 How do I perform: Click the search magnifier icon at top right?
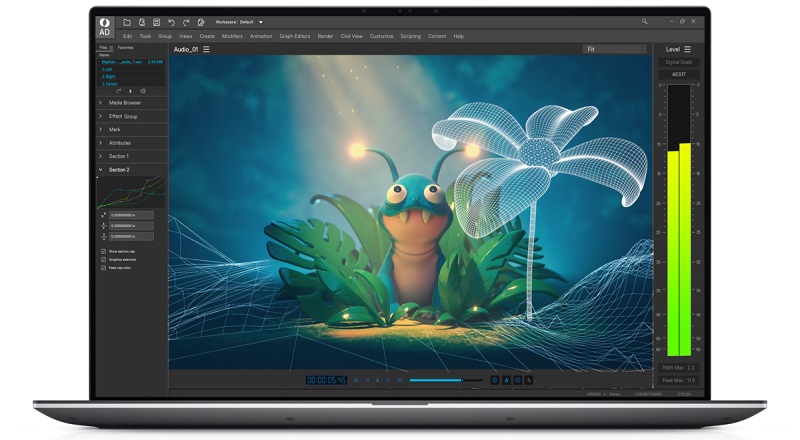coord(644,21)
